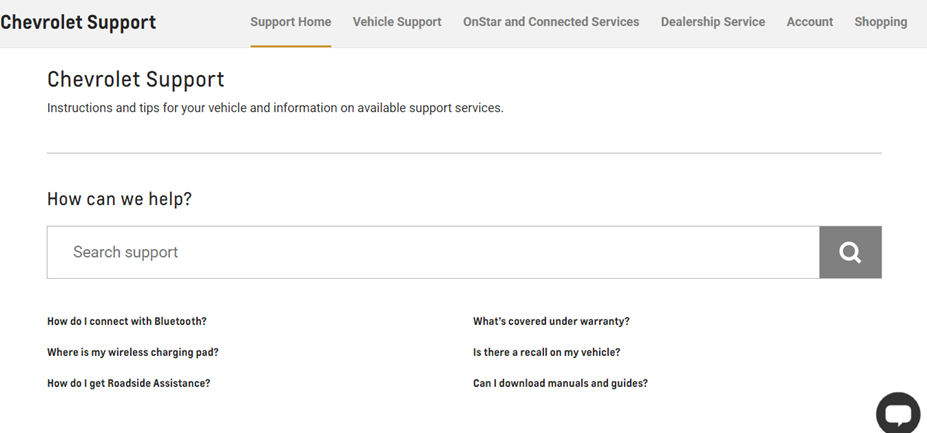Image resolution: width=927 pixels, height=433 pixels.
Task: Open the Dealership Service menu item
Action: 713,22
